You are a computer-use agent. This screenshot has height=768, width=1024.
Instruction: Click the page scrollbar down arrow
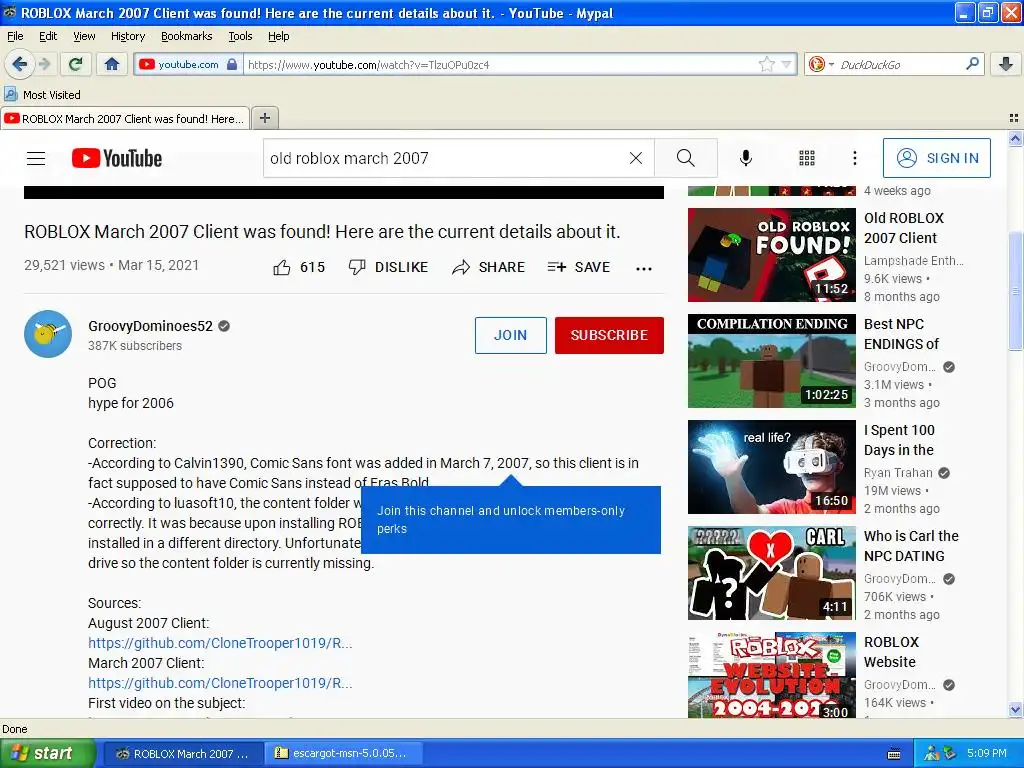tap(1015, 710)
